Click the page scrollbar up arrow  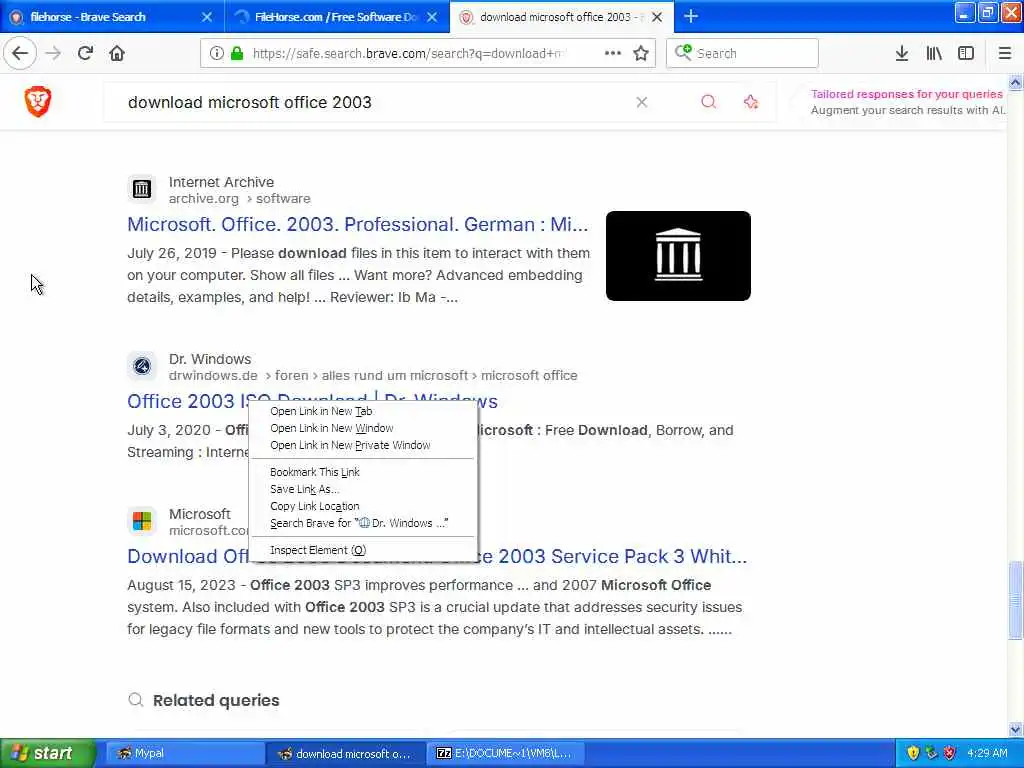(1015, 83)
